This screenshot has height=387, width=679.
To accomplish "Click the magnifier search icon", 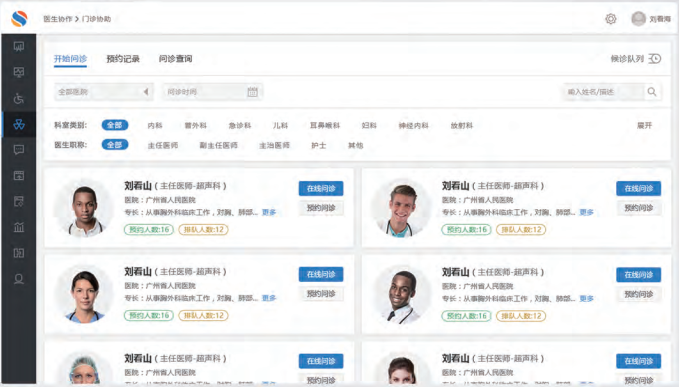I will [652, 92].
